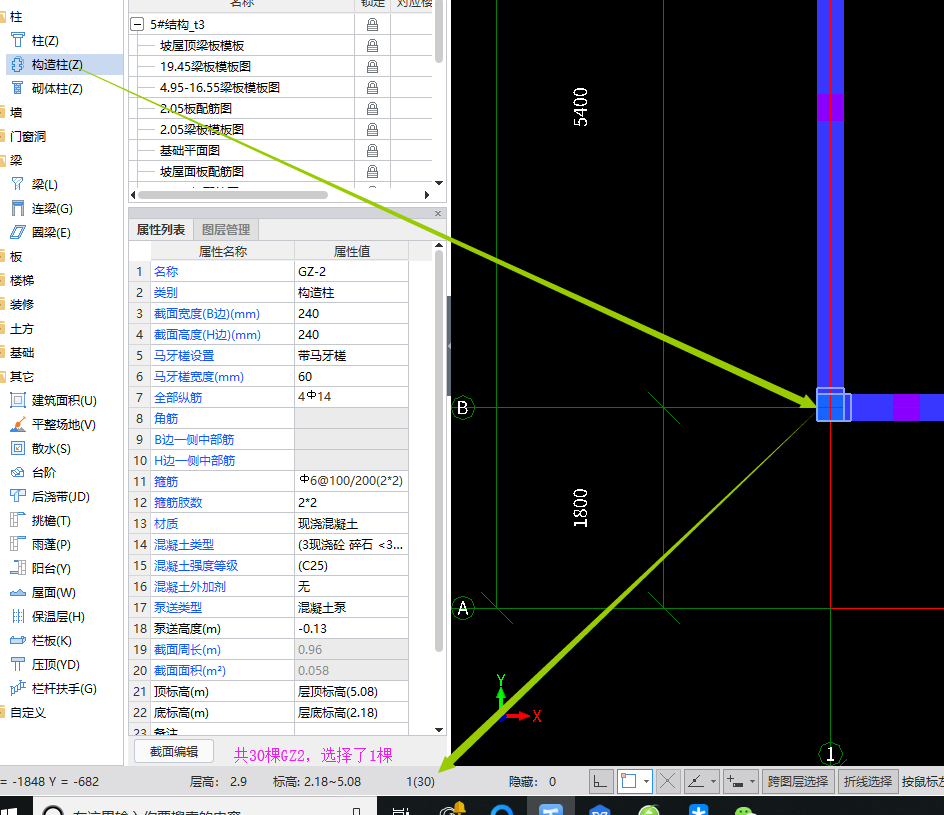Click the 截面编辑 button
This screenshot has height=815, width=944.
174,751
